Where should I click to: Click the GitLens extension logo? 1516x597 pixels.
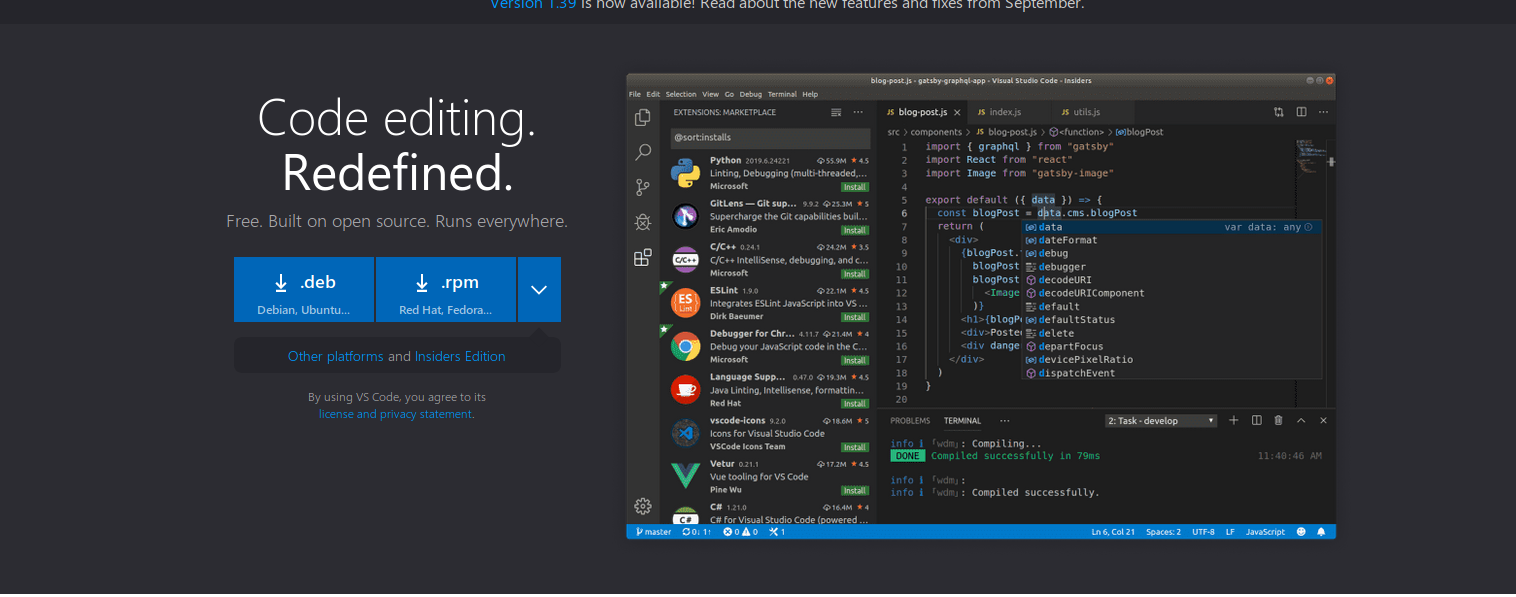[685, 216]
